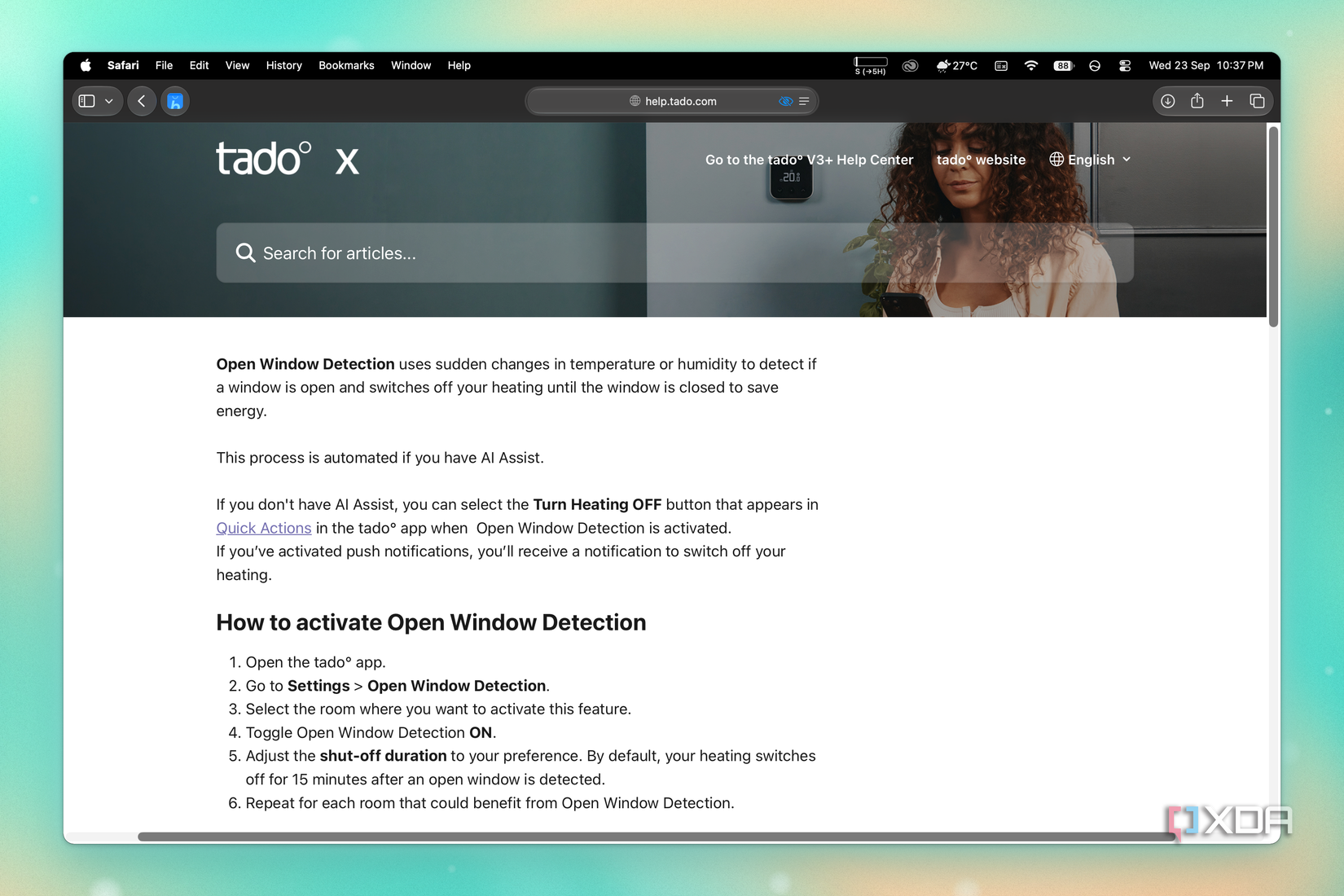Image resolution: width=1344 pixels, height=896 pixels.
Task: Click the battery status widget with S (→5H)
Action: (x=870, y=65)
